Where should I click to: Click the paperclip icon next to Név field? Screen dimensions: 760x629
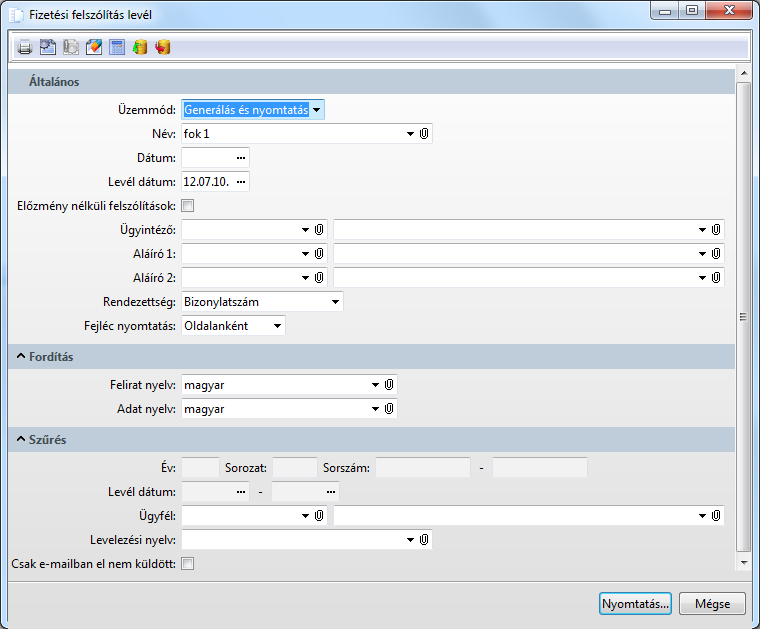click(x=424, y=134)
